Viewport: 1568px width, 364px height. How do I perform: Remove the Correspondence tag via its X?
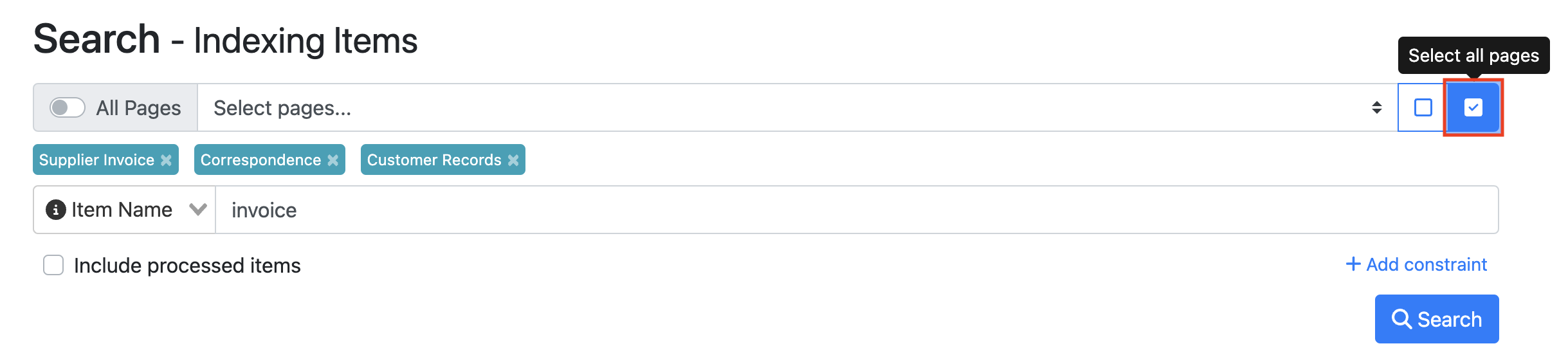tap(333, 160)
